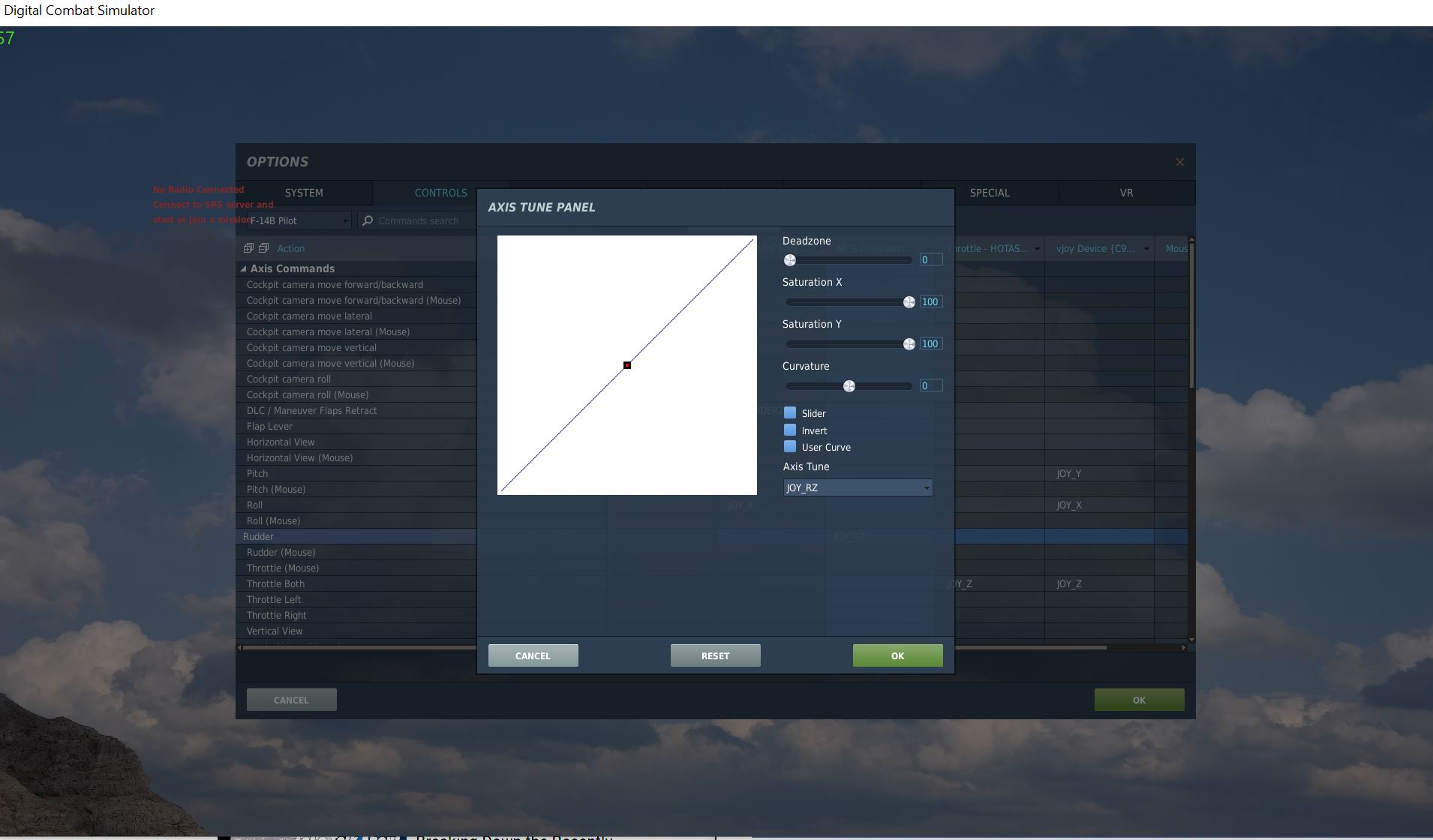Close the Options window with X
Image resolution: width=1433 pixels, height=840 pixels.
tap(1180, 162)
